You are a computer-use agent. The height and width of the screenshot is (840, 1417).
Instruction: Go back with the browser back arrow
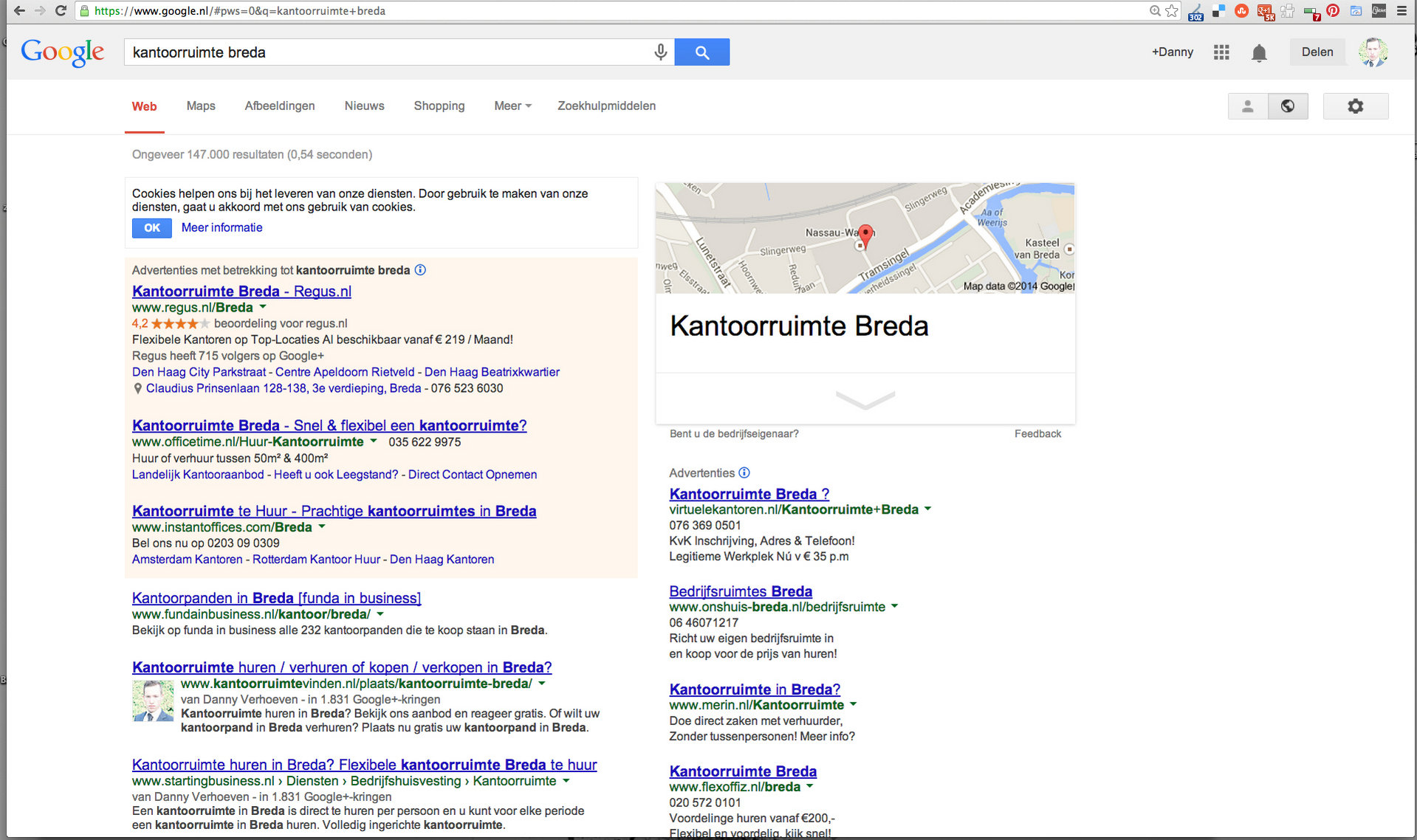pyautogui.click(x=19, y=11)
